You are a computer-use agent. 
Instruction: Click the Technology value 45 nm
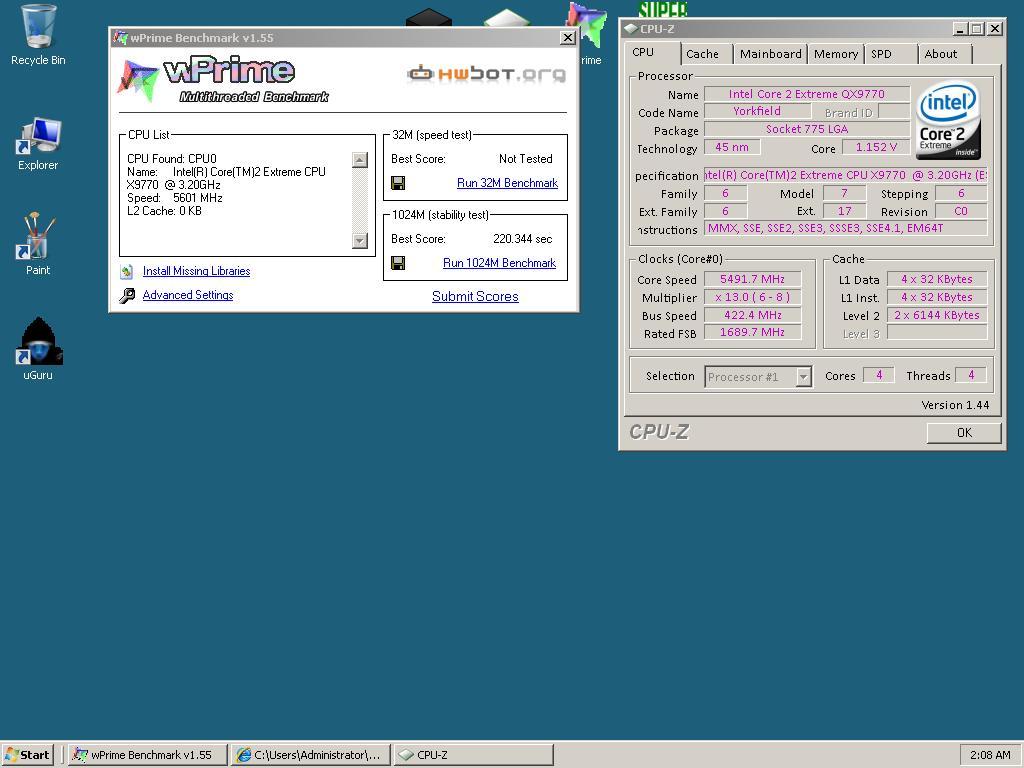(x=731, y=148)
